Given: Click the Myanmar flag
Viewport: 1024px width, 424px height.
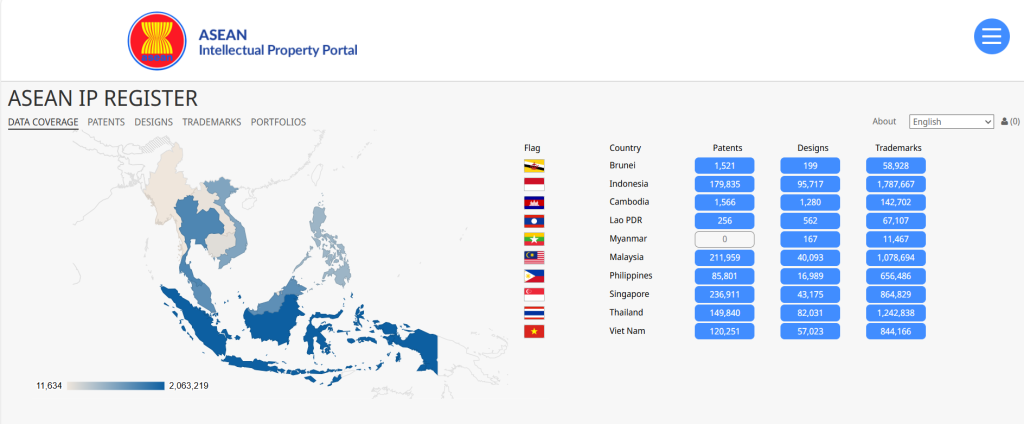Looking at the screenshot, I should tap(534, 239).
